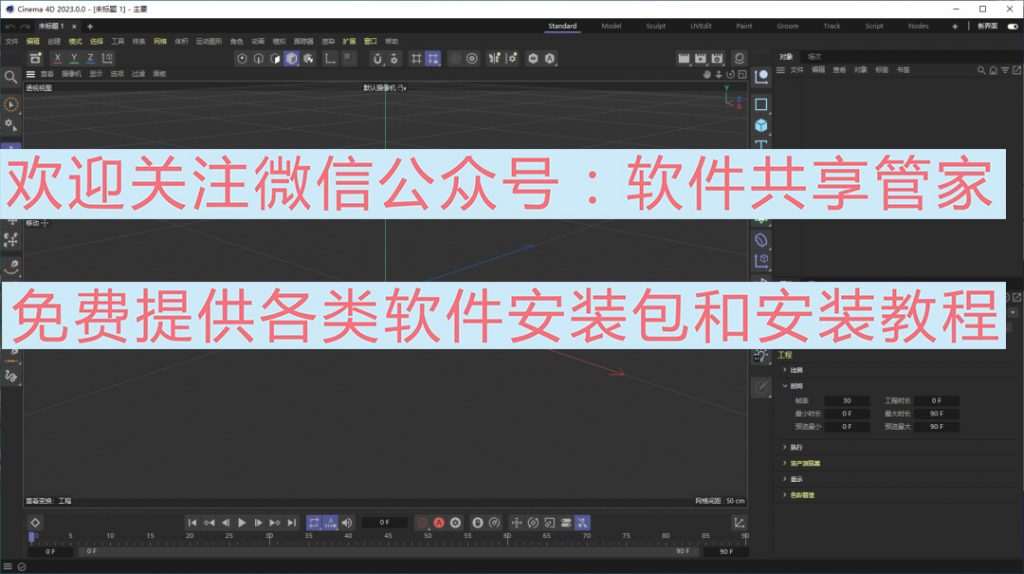Screen dimensions: 1024x574
Task: Select the live selection tool in left toolbar
Action: (x=11, y=104)
